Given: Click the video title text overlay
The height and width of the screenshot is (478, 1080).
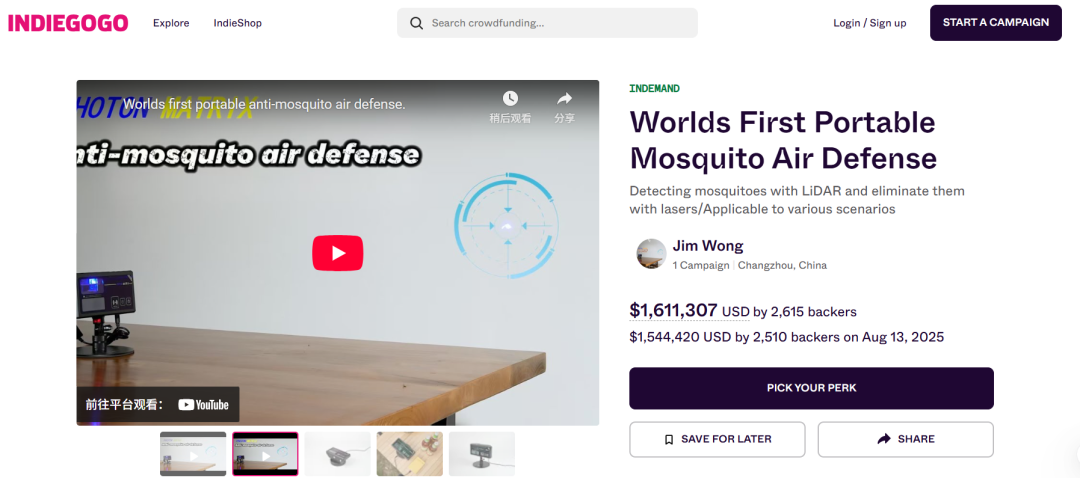Looking at the screenshot, I should [x=264, y=104].
